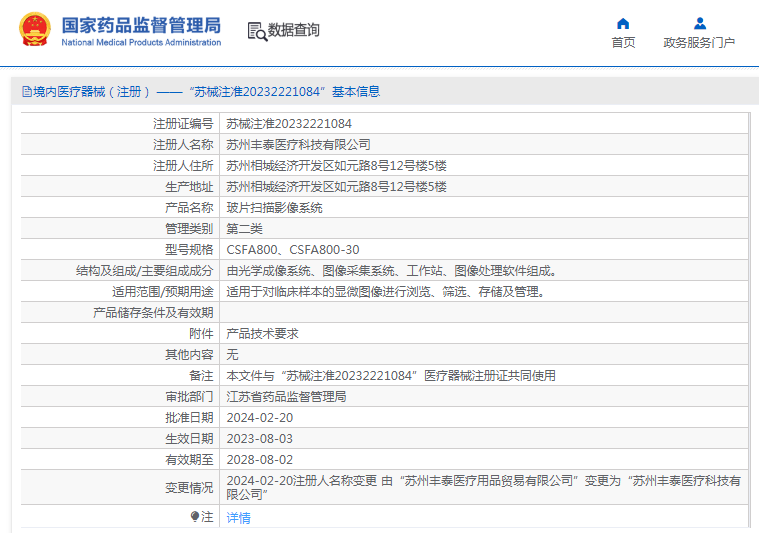Click the 审批部门 label

pos(189,396)
